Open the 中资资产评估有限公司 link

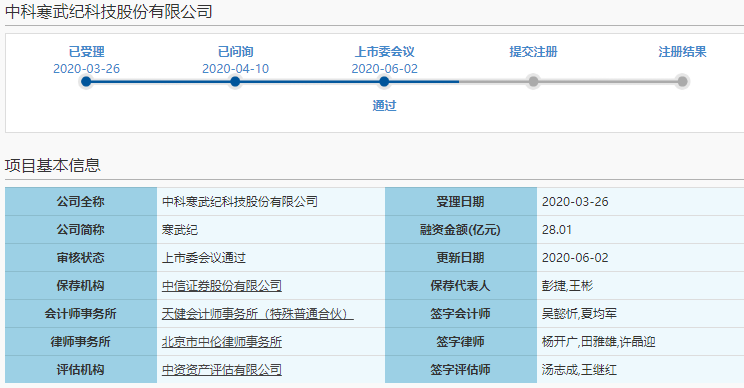pyautogui.click(x=222, y=370)
